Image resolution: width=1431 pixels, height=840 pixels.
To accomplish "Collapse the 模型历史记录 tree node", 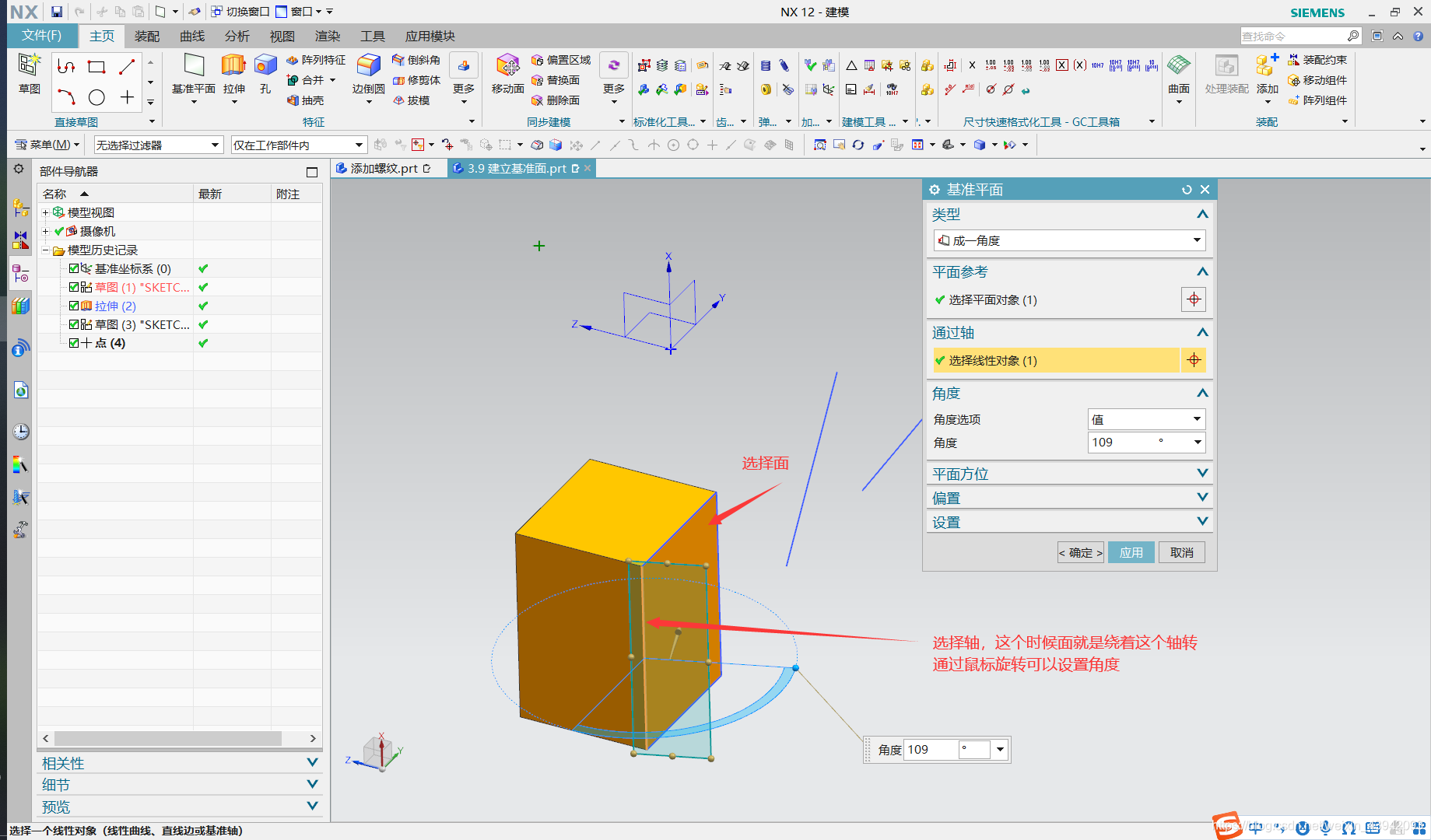I will click(45, 250).
